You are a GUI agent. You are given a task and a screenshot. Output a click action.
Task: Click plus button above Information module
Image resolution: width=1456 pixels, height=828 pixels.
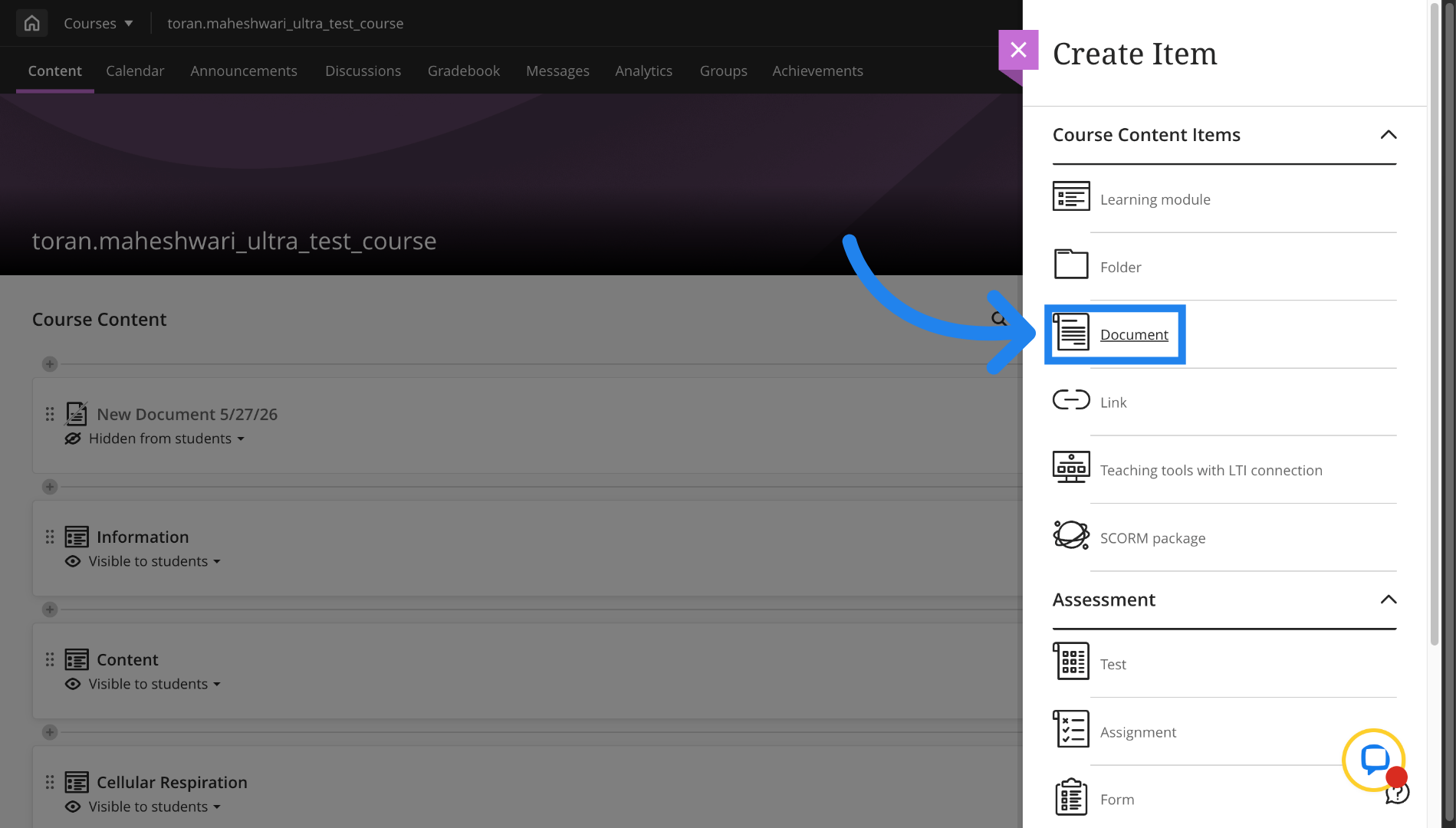[x=50, y=487]
